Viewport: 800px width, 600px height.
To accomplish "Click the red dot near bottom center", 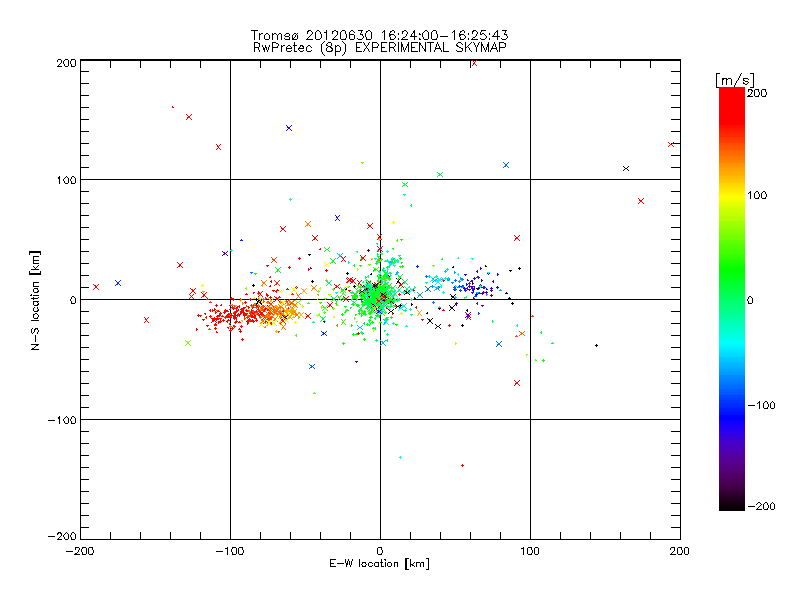I will coord(462,465).
